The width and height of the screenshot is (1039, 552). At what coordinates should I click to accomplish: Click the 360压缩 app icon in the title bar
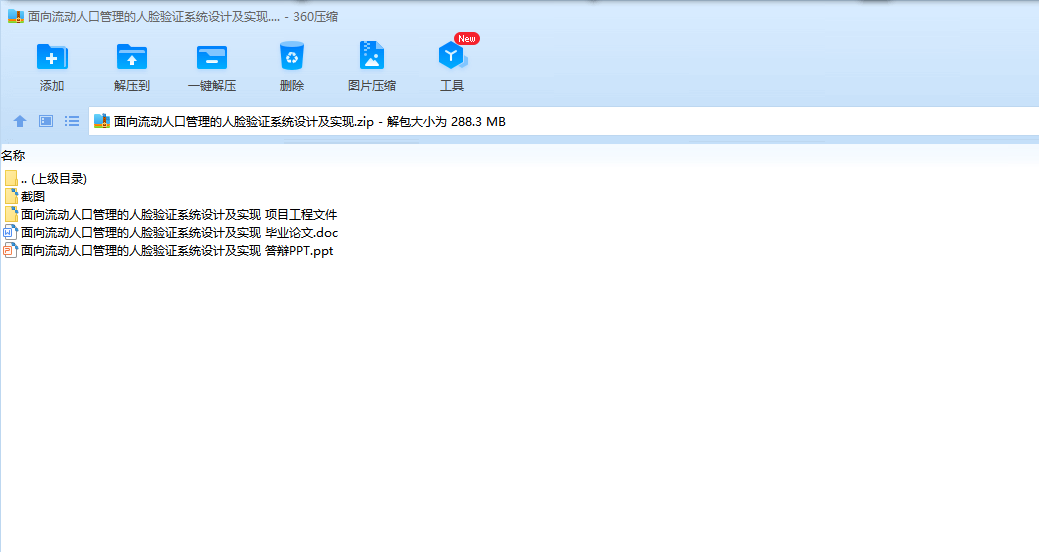click(x=16, y=17)
